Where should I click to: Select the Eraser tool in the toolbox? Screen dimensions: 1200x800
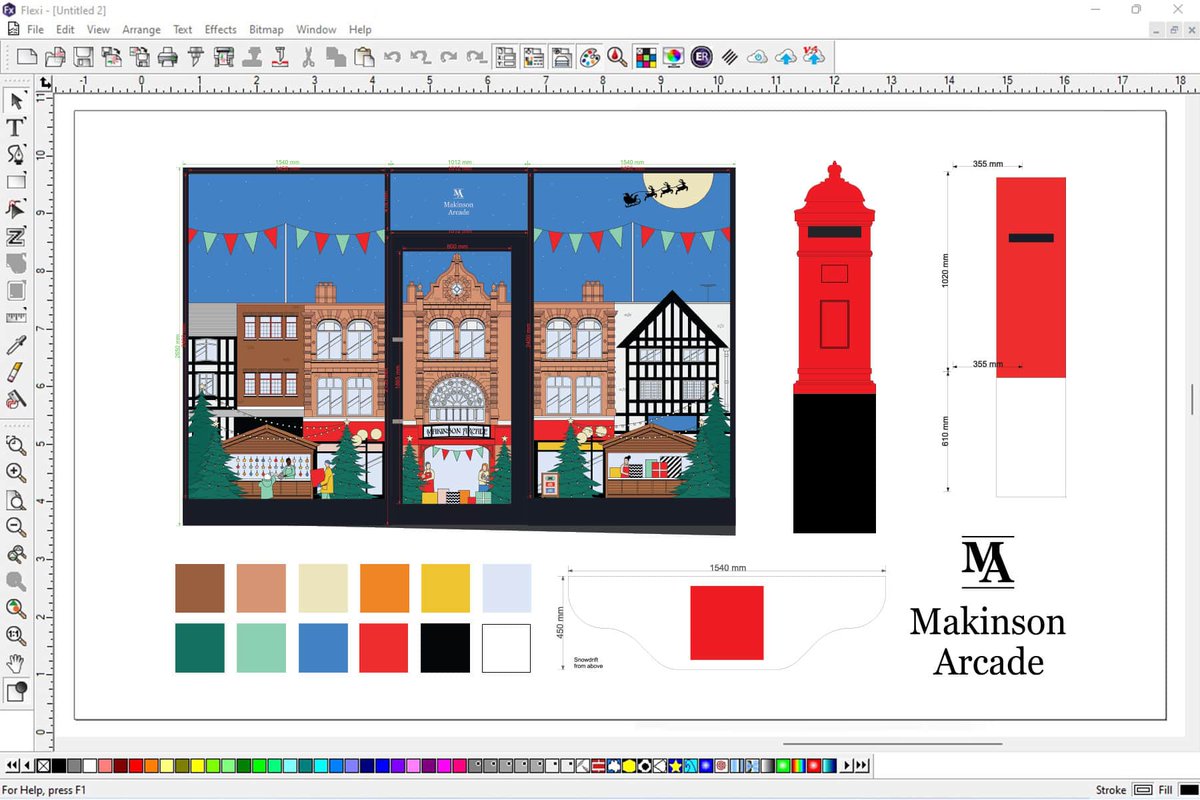point(16,373)
